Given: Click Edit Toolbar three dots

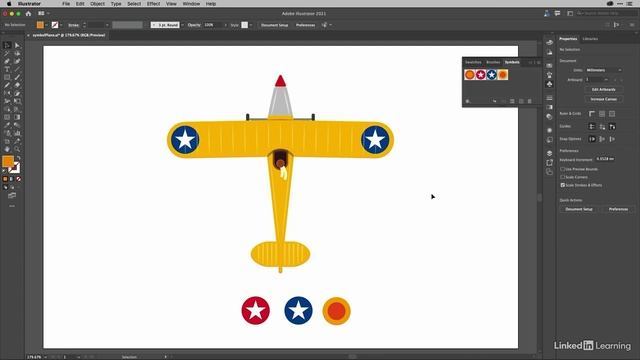Looking at the screenshot, I should click(12, 206).
